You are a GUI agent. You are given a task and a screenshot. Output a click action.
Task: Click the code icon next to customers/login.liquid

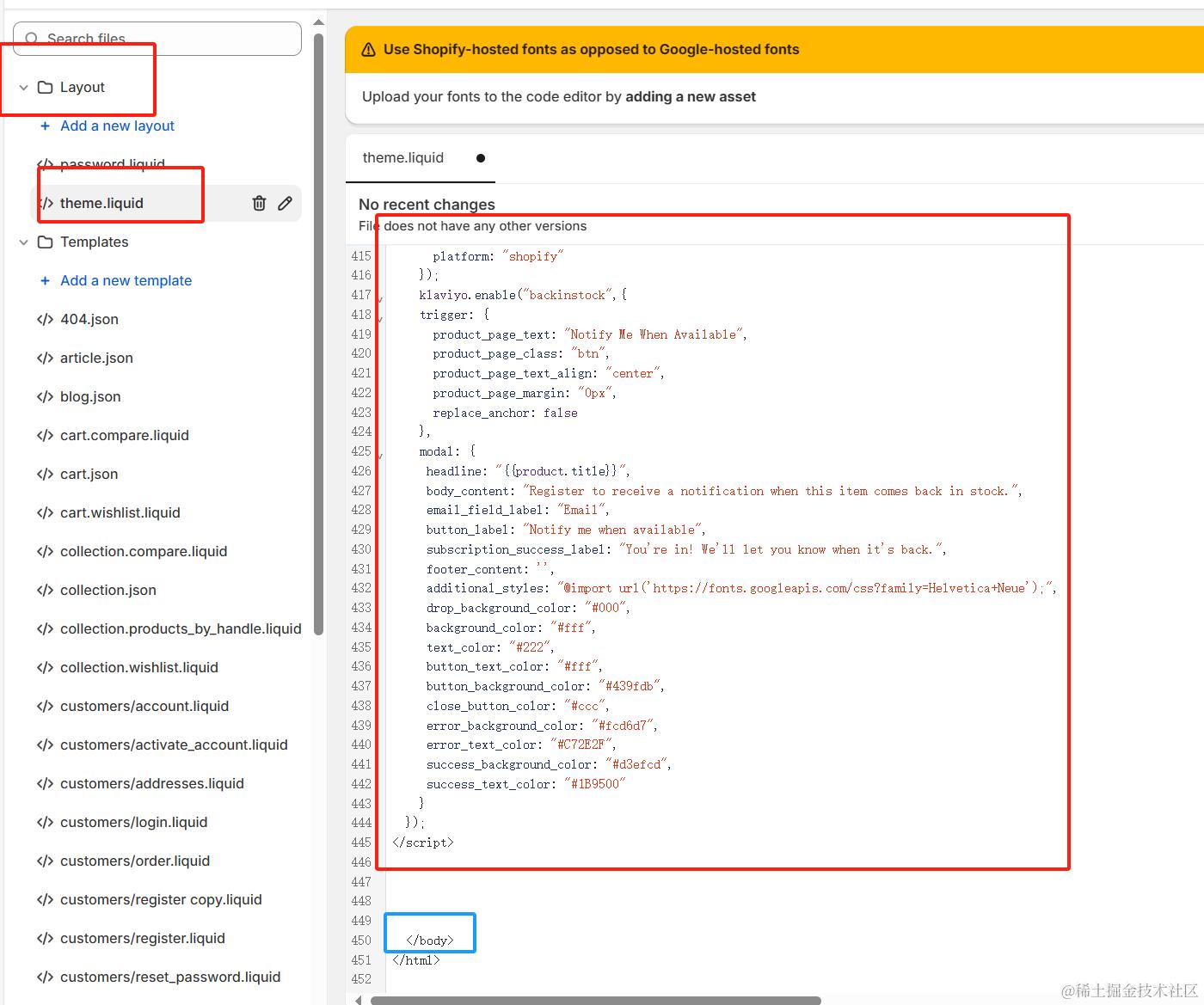pos(45,822)
